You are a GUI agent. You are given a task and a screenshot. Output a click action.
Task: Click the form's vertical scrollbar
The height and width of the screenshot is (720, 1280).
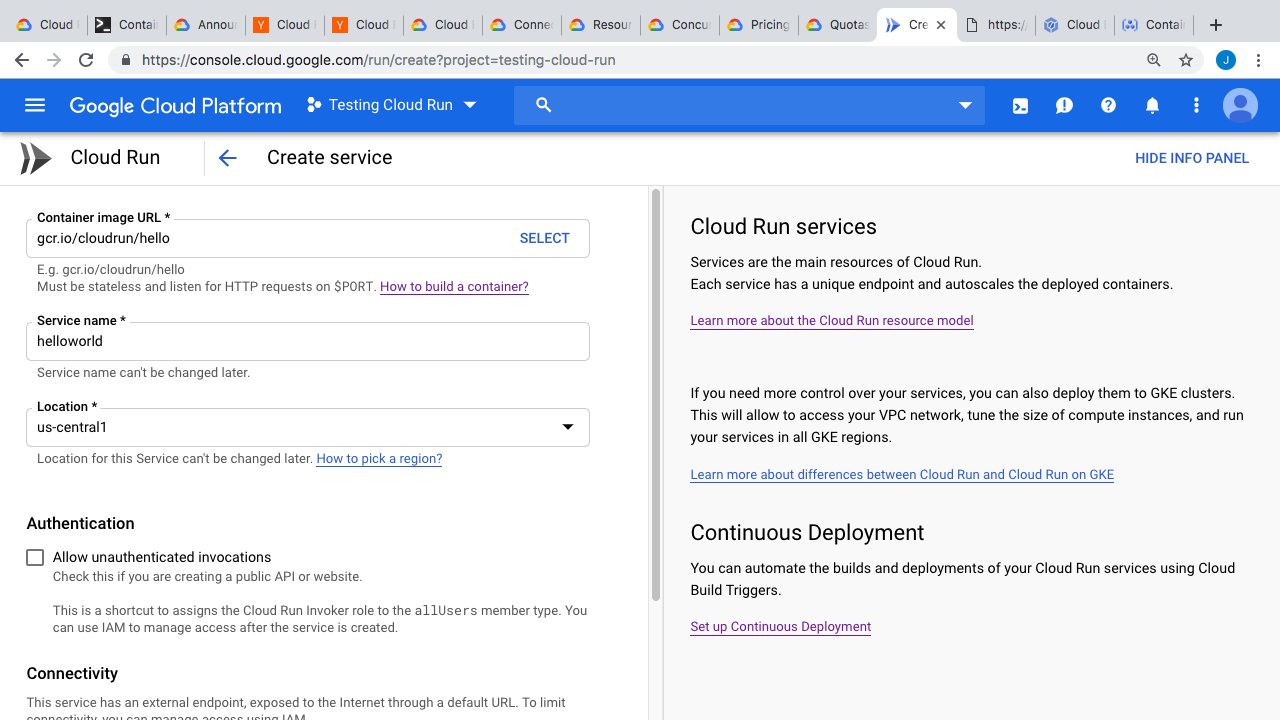tap(656, 395)
